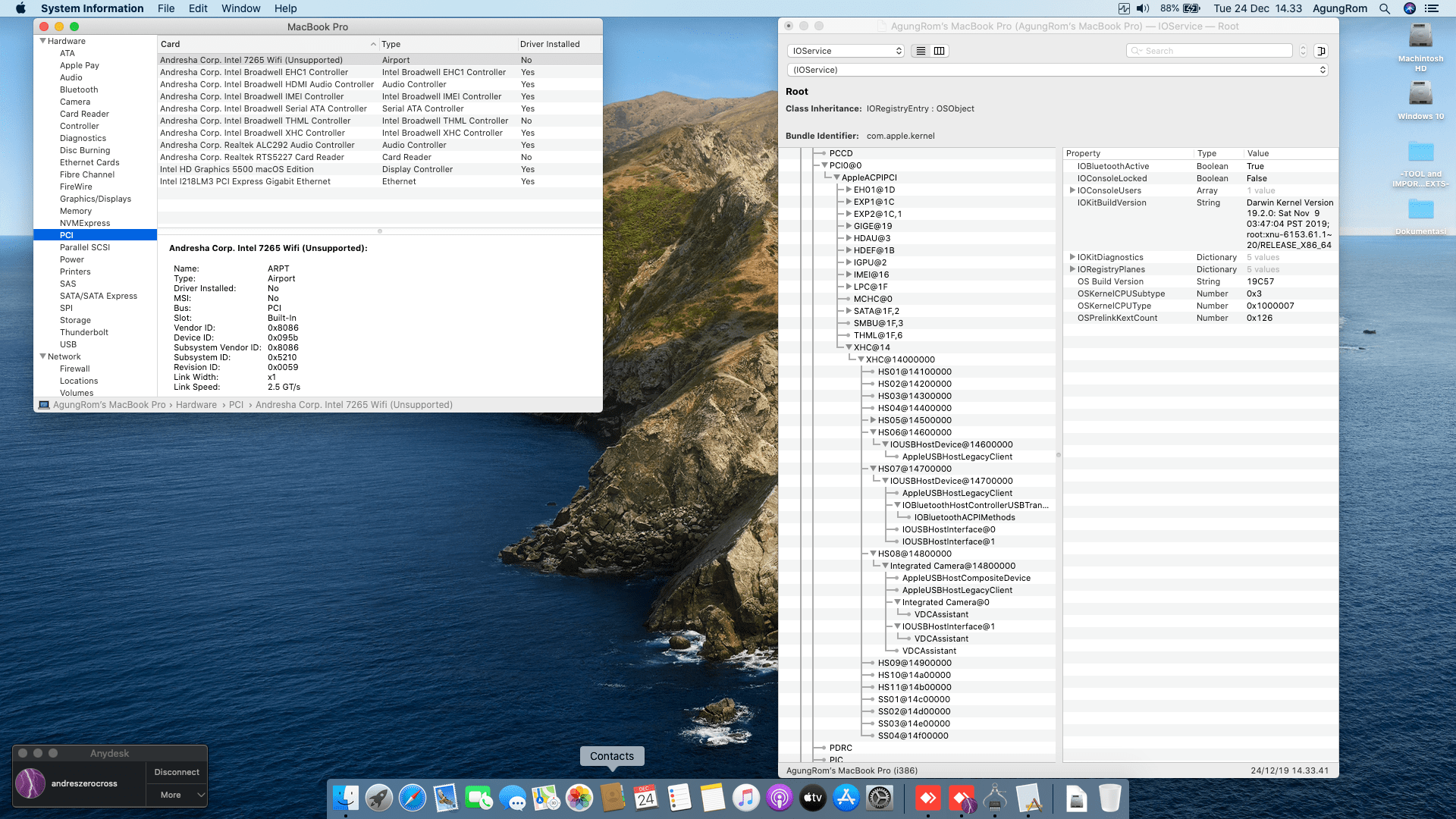Expand the IOKitDiagnostics property row
Screen dimensions: 1456x819
pyautogui.click(x=1072, y=257)
